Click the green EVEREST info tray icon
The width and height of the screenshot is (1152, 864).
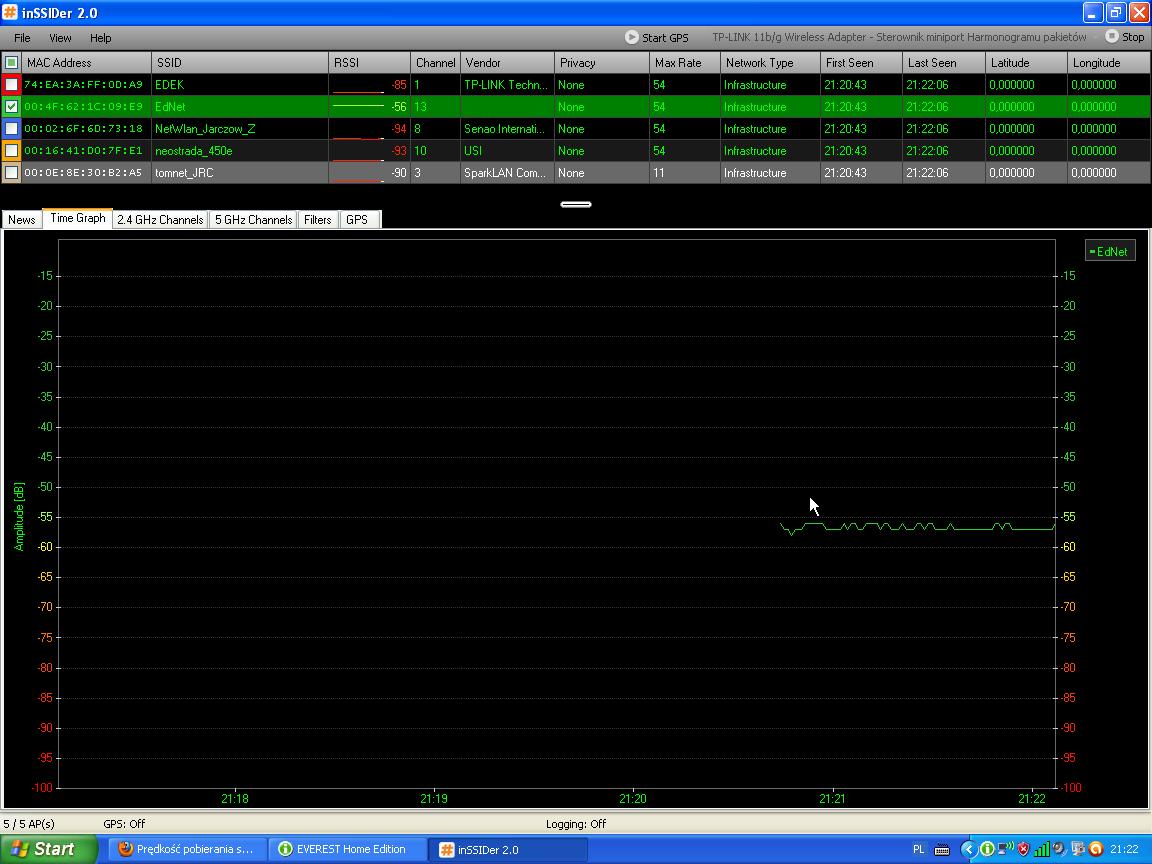click(x=987, y=849)
